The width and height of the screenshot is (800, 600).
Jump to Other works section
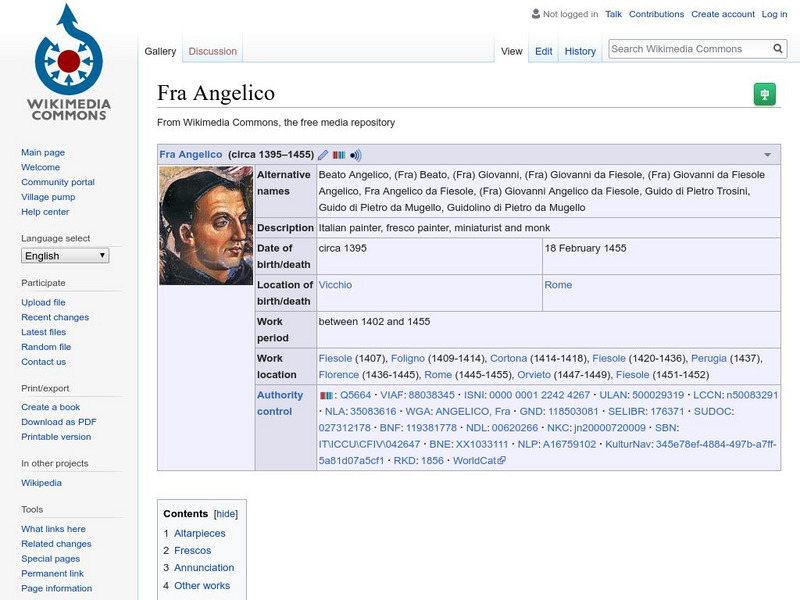[202, 585]
